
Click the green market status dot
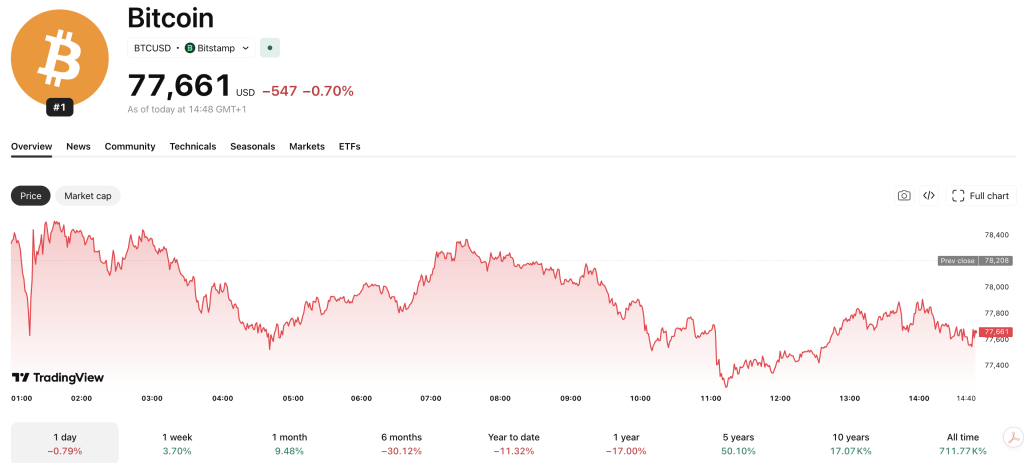pyautogui.click(x=269, y=47)
